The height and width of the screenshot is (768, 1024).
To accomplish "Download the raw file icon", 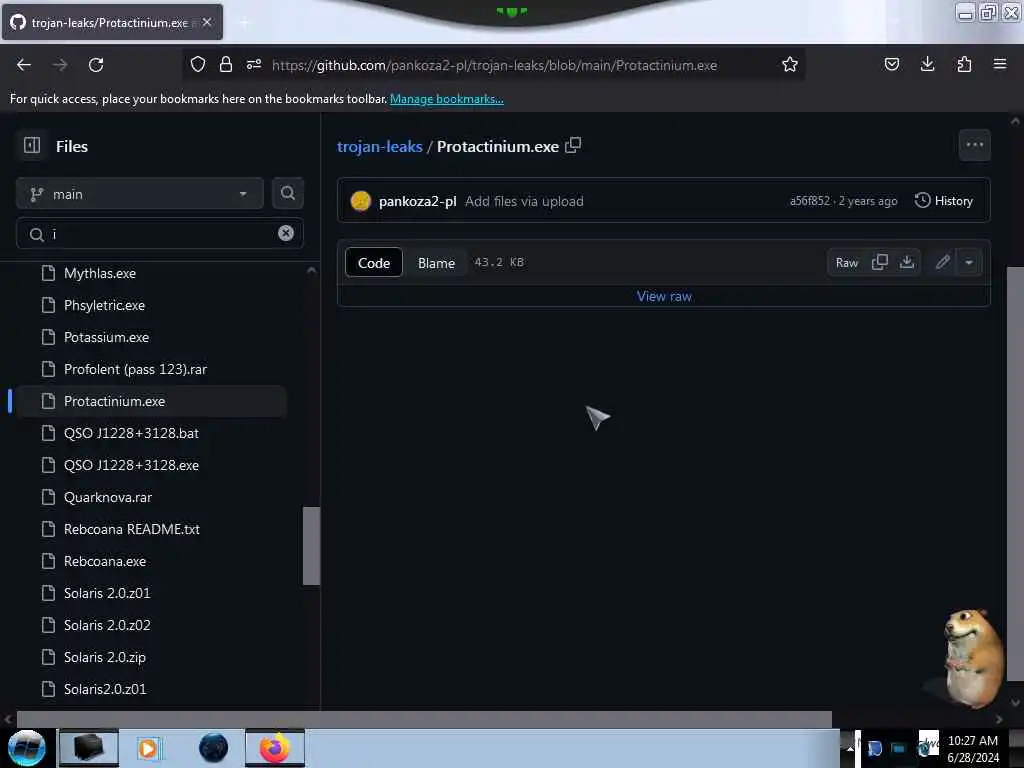I will pyautogui.click(x=906, y=263).
